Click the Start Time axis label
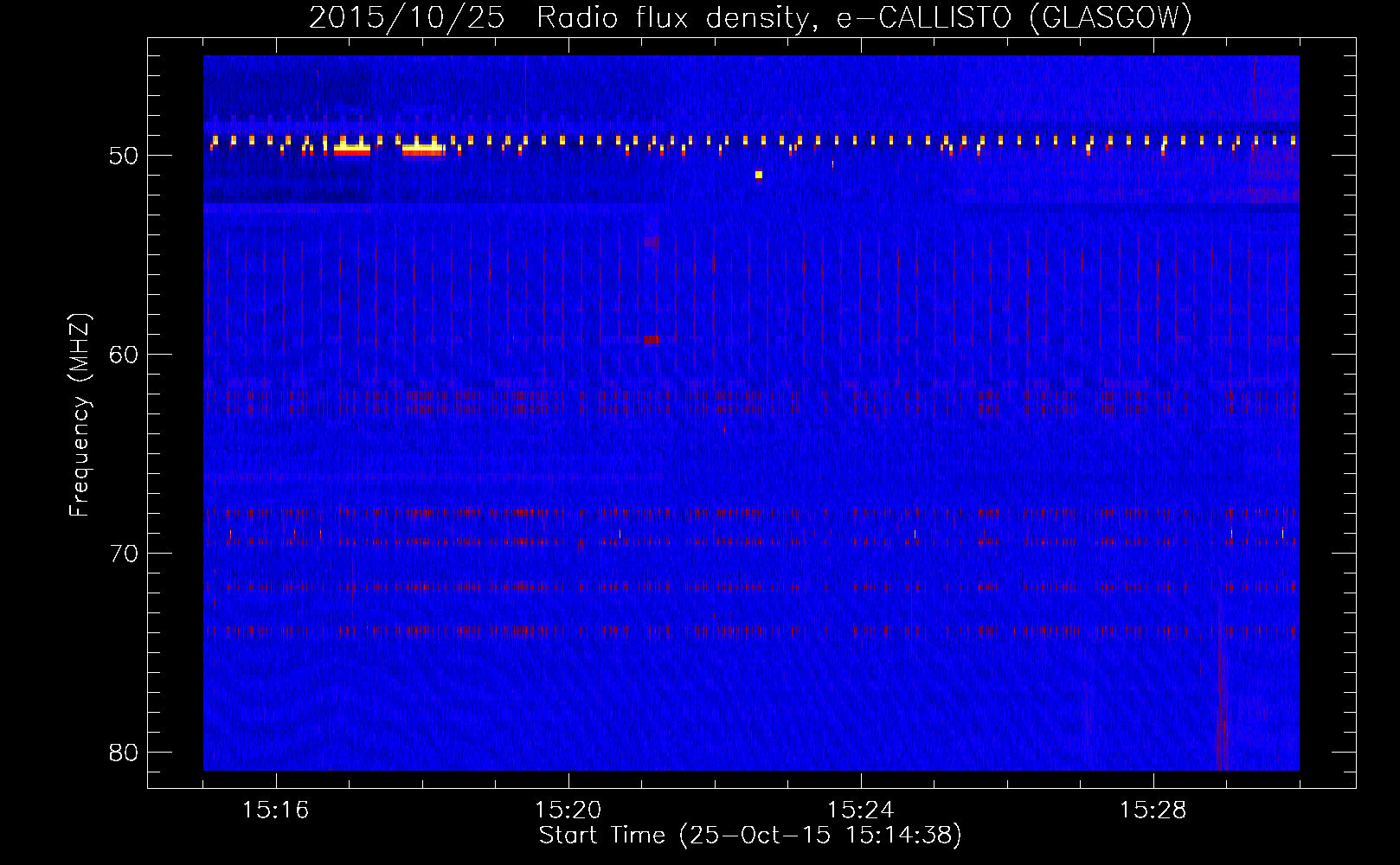The width and height of the screenshot is (1400, 865). point(750,836)
